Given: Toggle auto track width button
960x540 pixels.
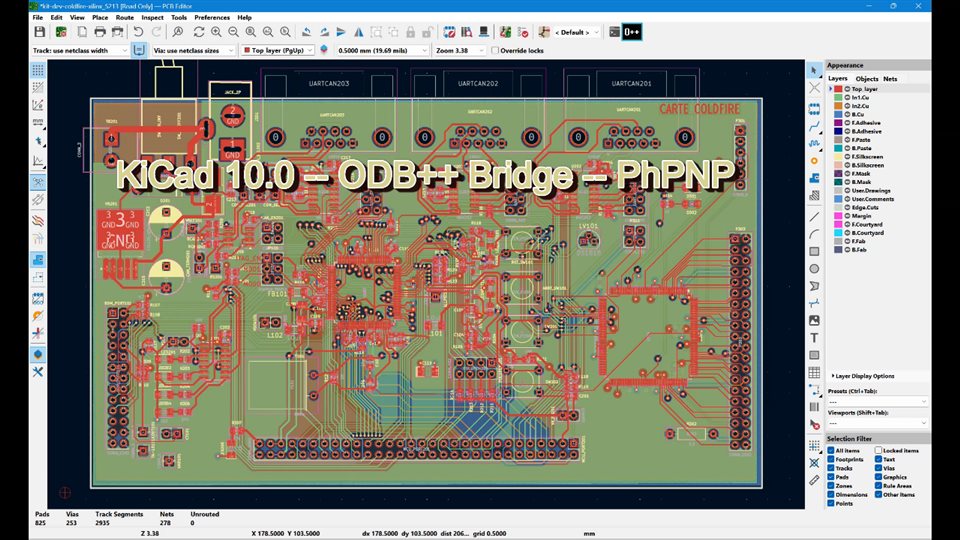Looking at the screenshot, I should 139,50.
